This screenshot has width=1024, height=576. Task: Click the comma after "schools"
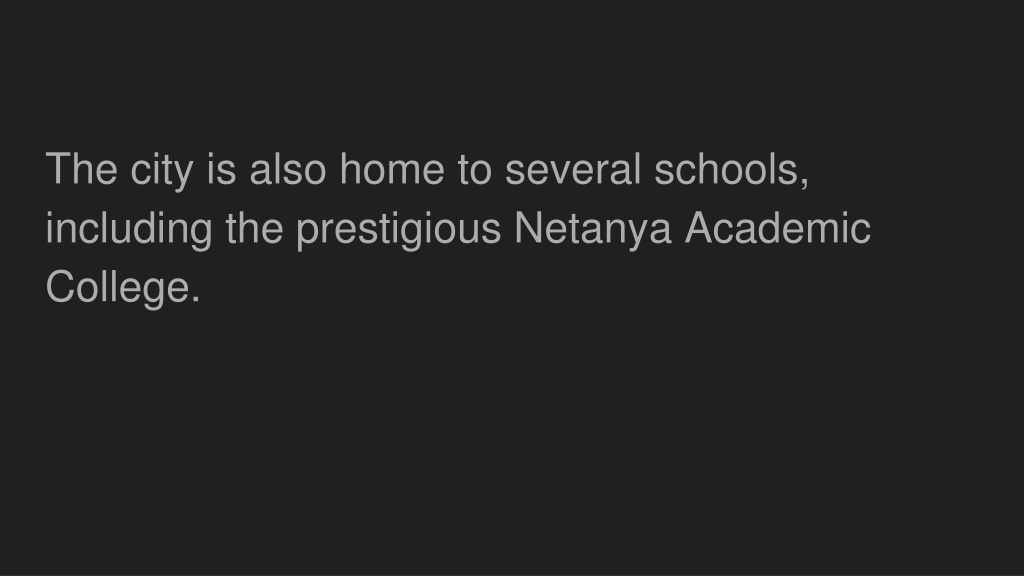(805, 182)
